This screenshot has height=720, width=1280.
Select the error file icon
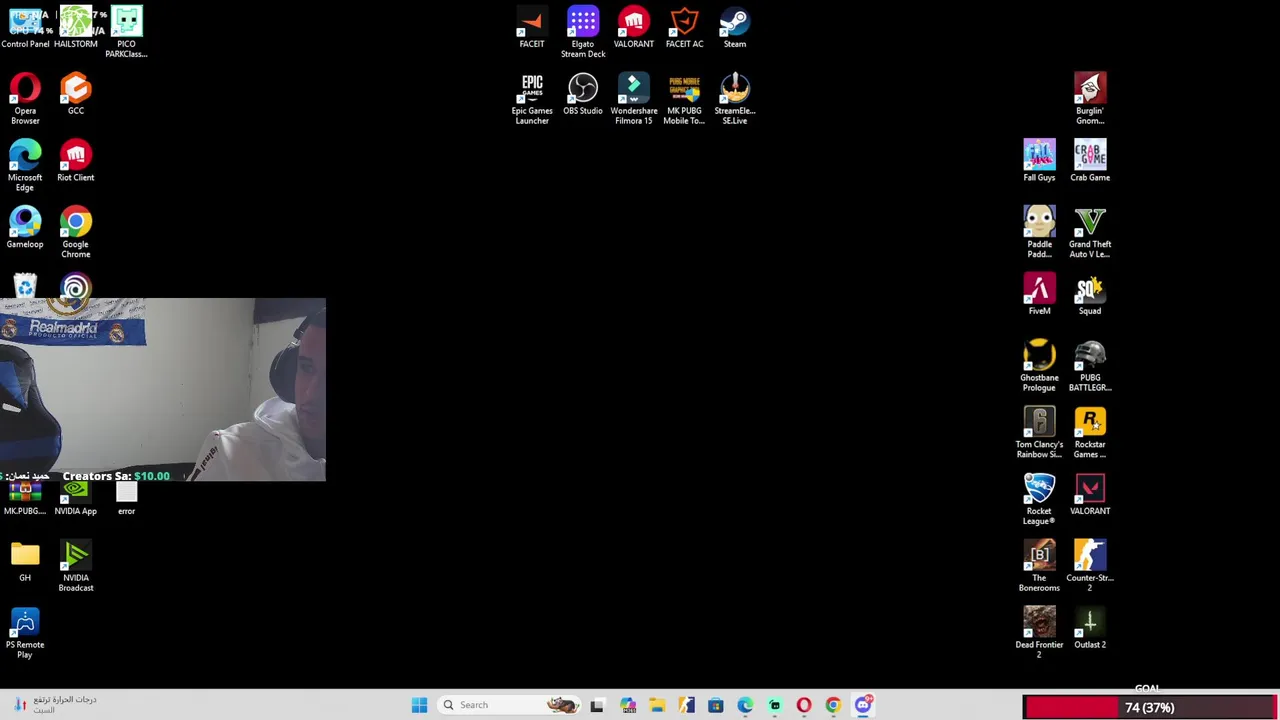coord(126,499)
